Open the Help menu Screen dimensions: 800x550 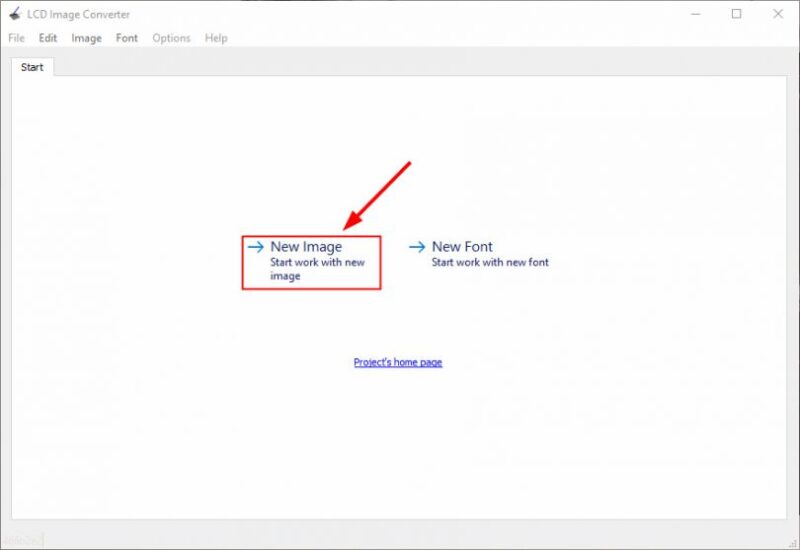click(x=216, y=38)
